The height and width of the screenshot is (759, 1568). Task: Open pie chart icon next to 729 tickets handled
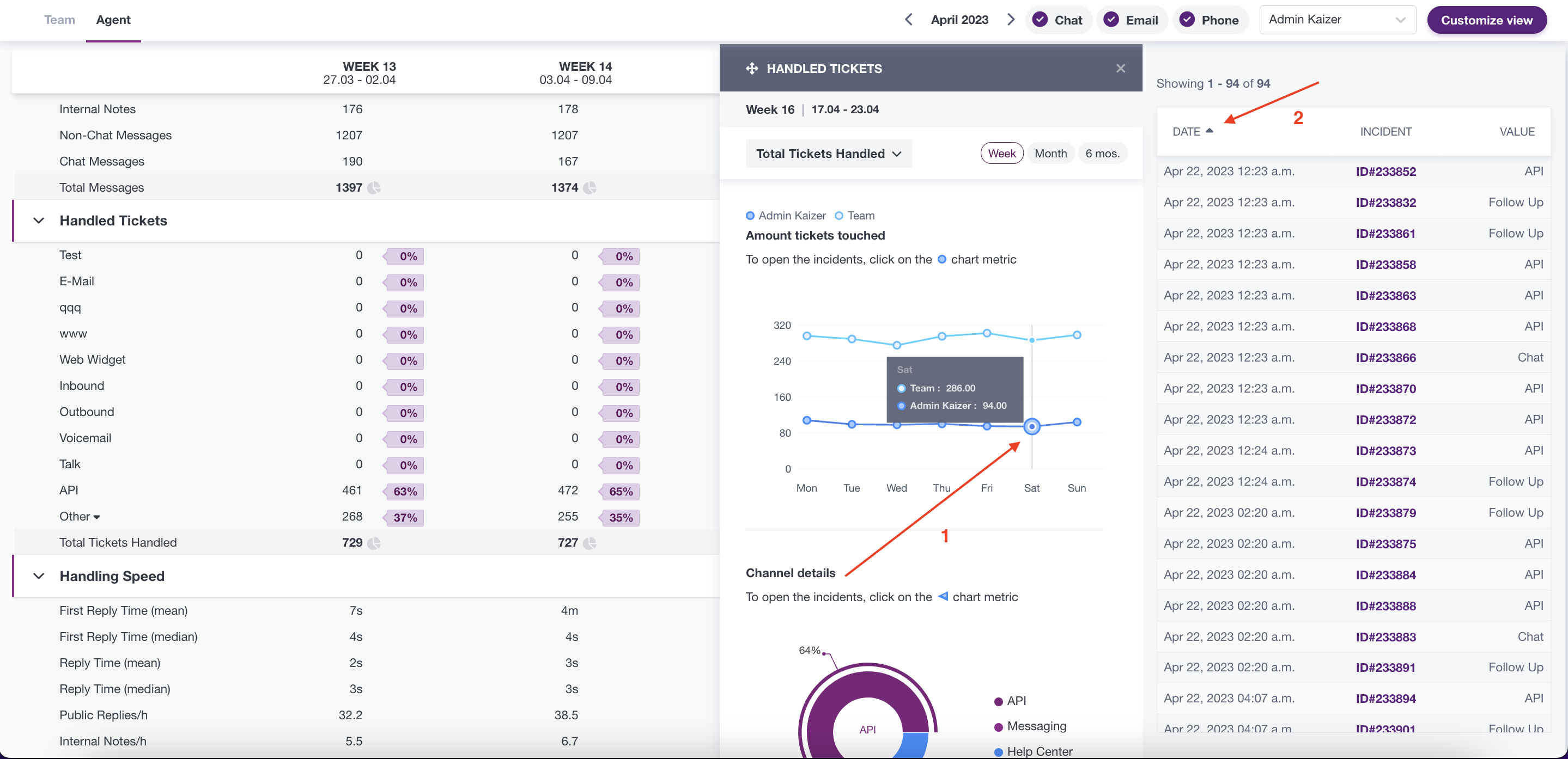click(x=374, y=543)
